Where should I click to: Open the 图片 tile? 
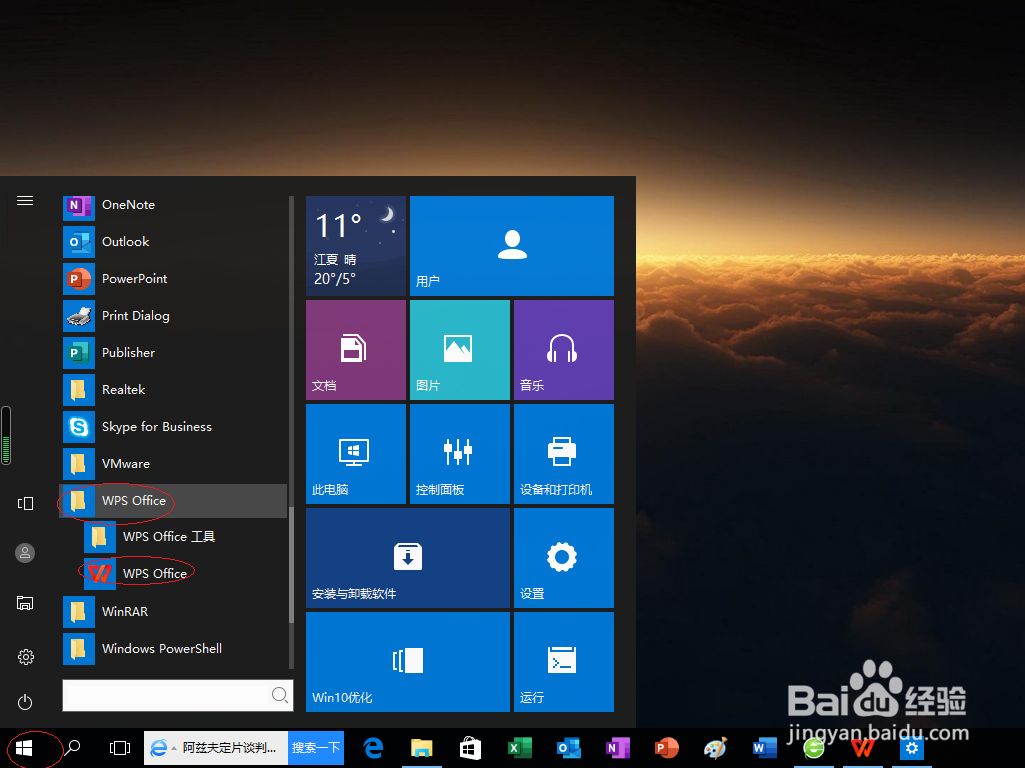tap(460, 350)
